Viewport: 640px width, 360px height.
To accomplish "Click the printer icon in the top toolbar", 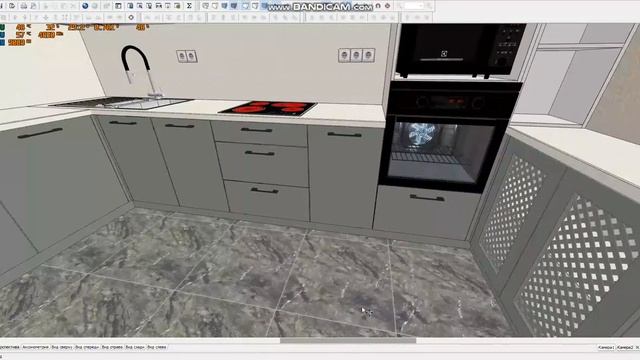I will tap(24, 6).
